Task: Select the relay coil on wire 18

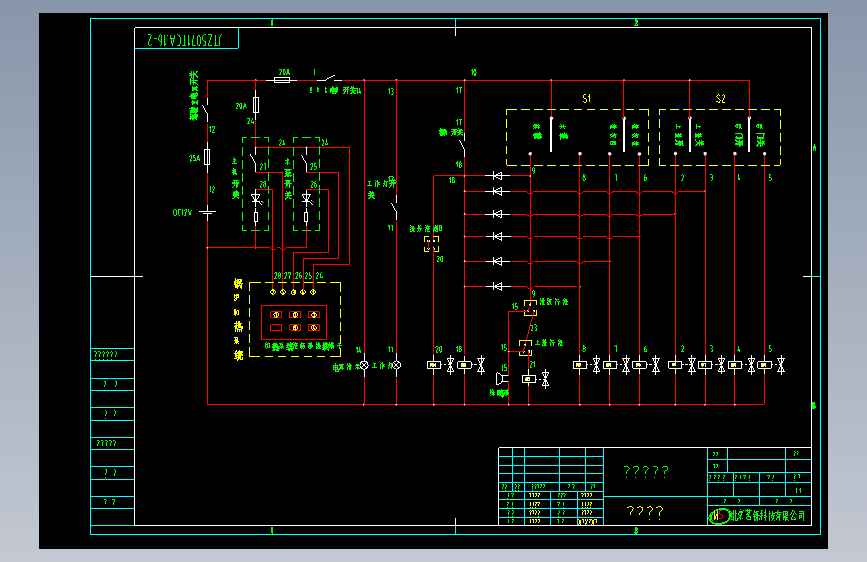Action: click(x=464, y=365)
